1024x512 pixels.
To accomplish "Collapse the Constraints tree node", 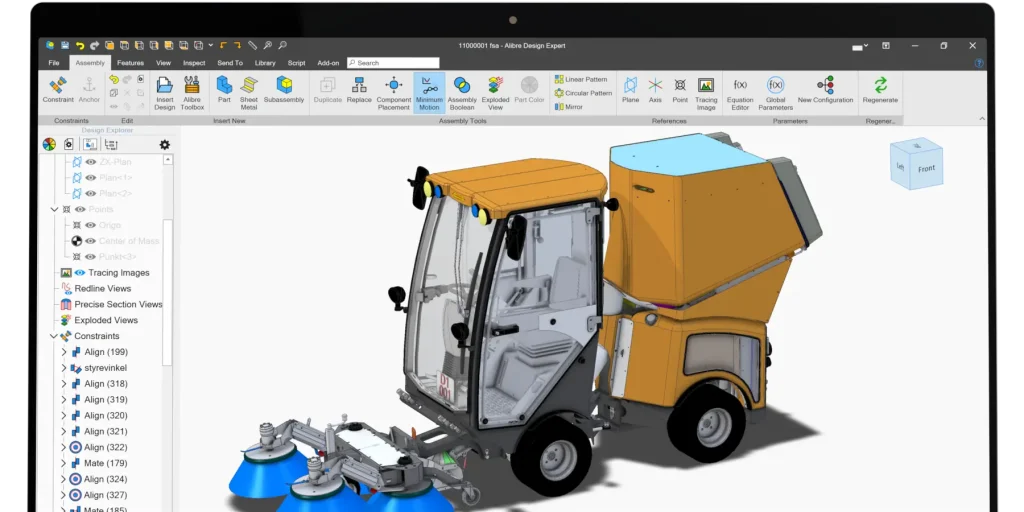I will (x=54, y=336).
